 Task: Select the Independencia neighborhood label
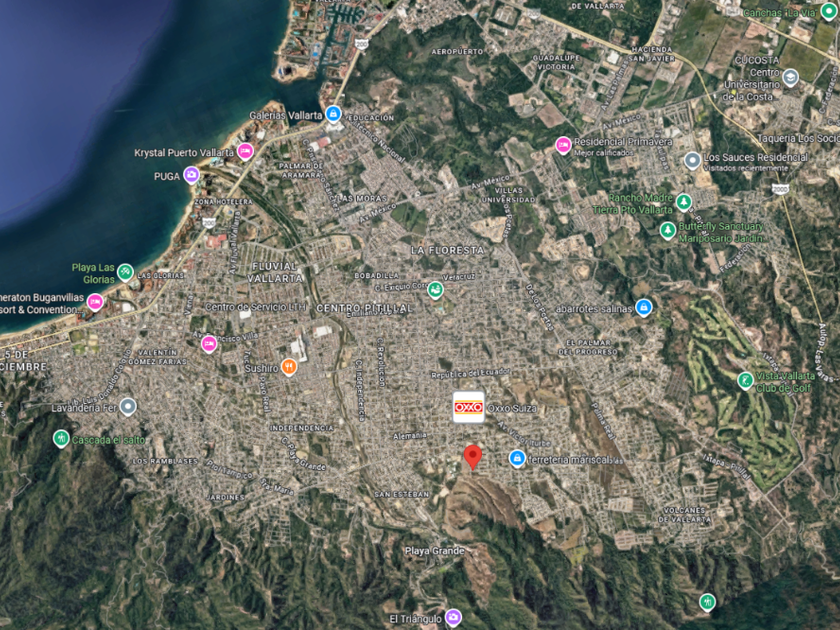point(302,428)
